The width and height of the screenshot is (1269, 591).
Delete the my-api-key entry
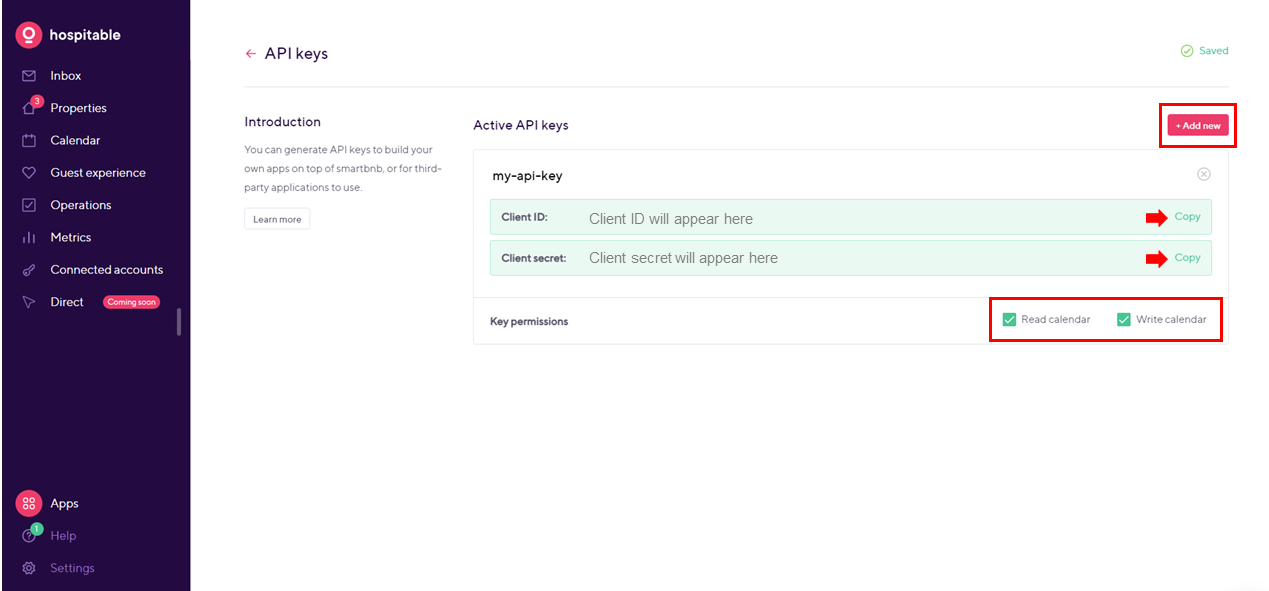point(1204,174)
